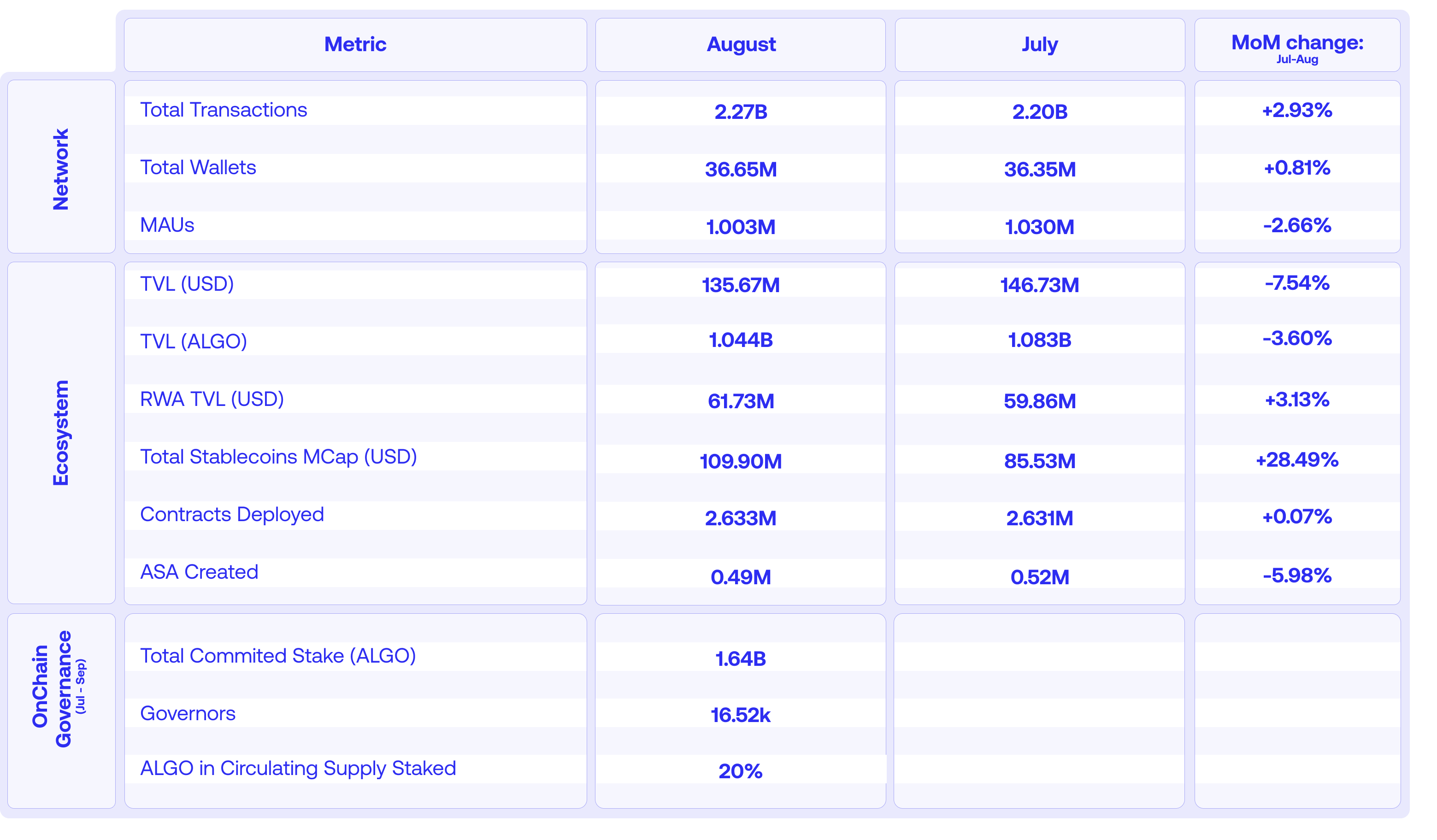Select the Total Stablecoins MCap label
1437x840 pixels.
pos(278,457)
